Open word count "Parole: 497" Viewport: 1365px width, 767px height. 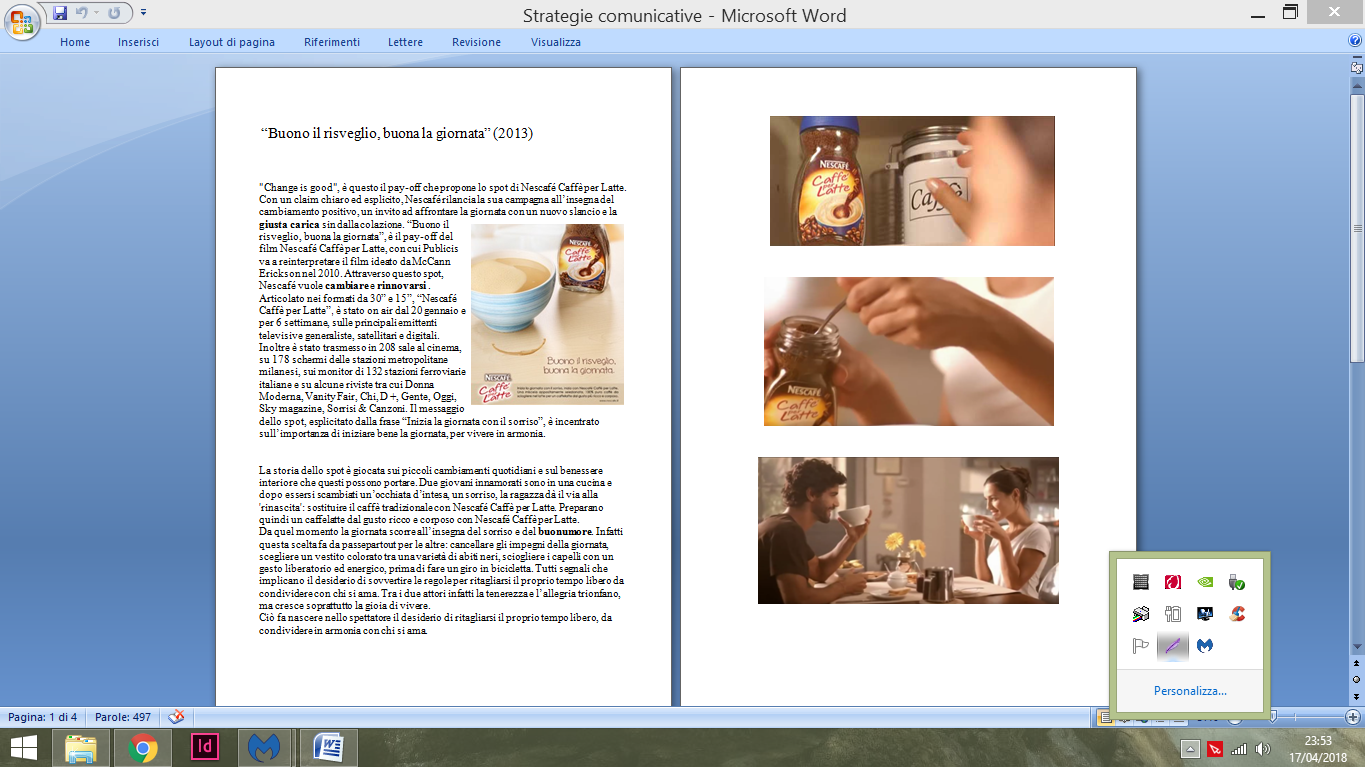point(123,717)
